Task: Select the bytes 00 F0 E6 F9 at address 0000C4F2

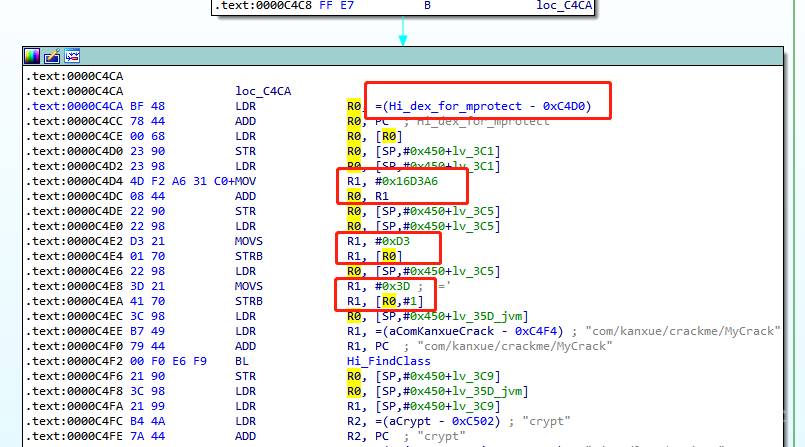Action: (168, 361)
